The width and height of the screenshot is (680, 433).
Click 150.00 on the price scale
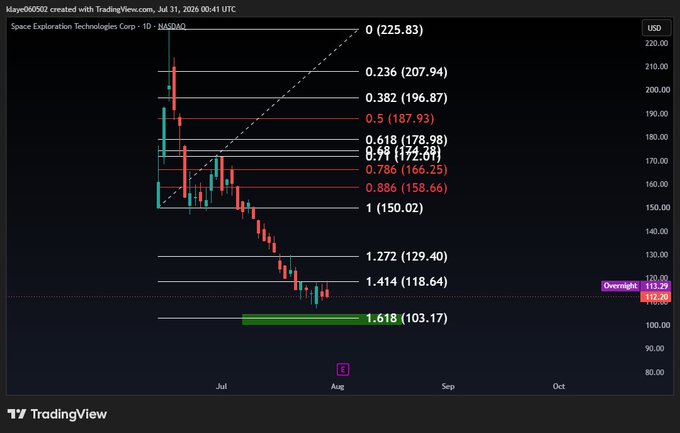pos(657,207)
